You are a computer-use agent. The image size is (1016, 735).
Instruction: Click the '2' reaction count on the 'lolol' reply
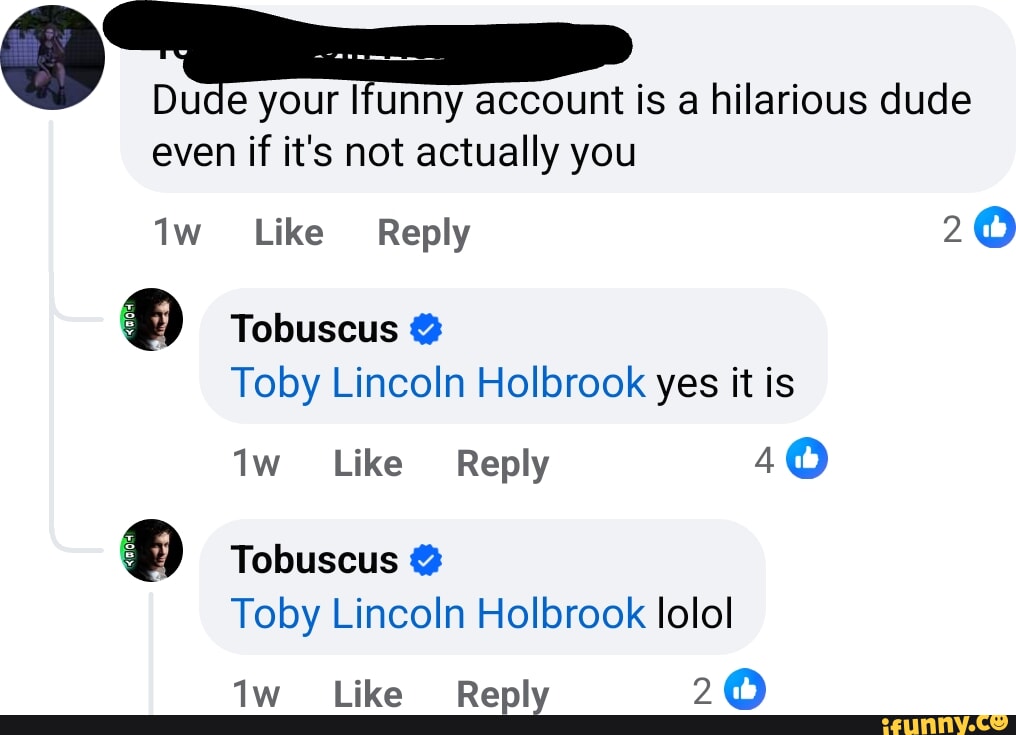[x=701, y=689]
